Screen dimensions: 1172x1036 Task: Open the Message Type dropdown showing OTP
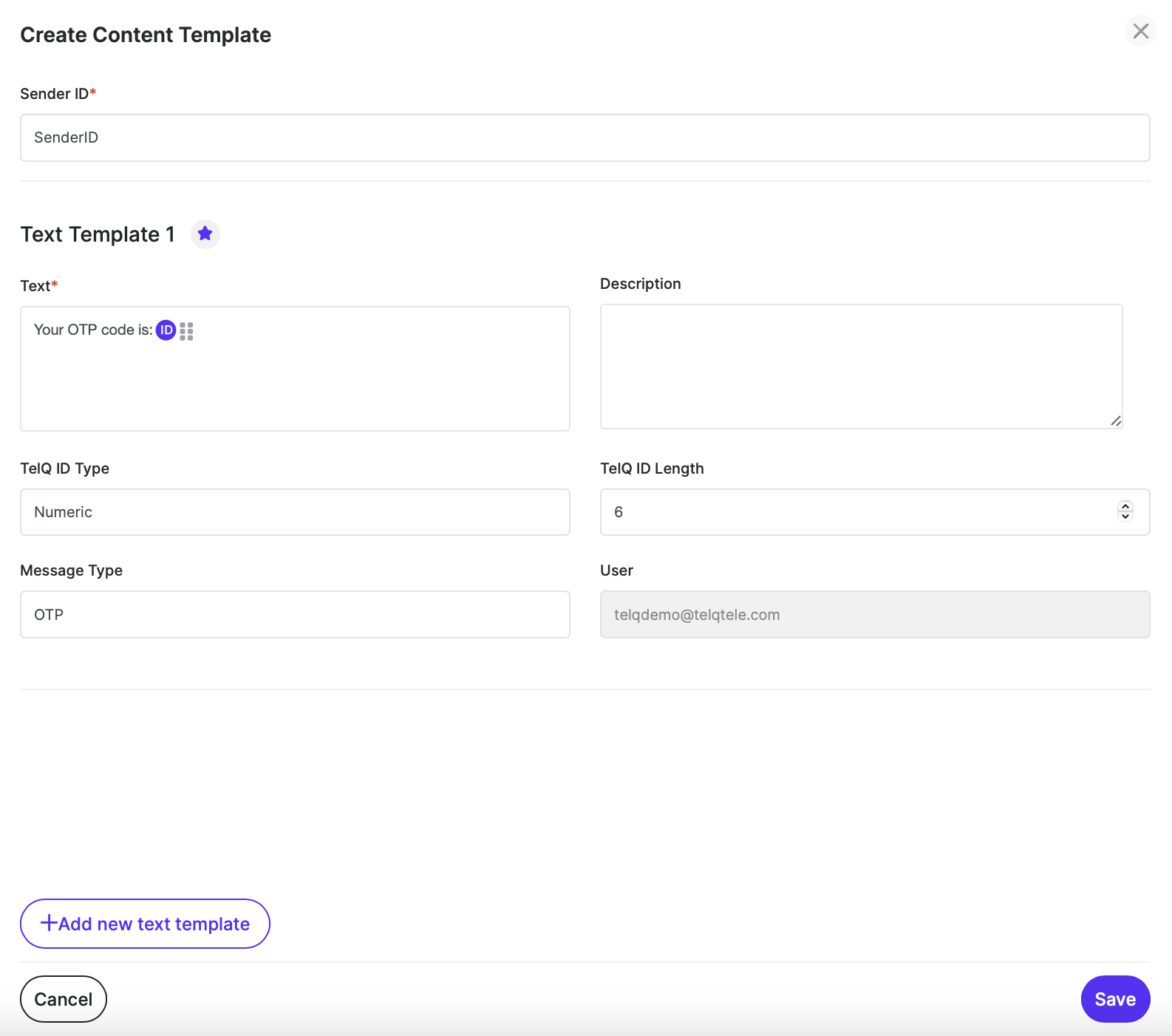[295, 614]
